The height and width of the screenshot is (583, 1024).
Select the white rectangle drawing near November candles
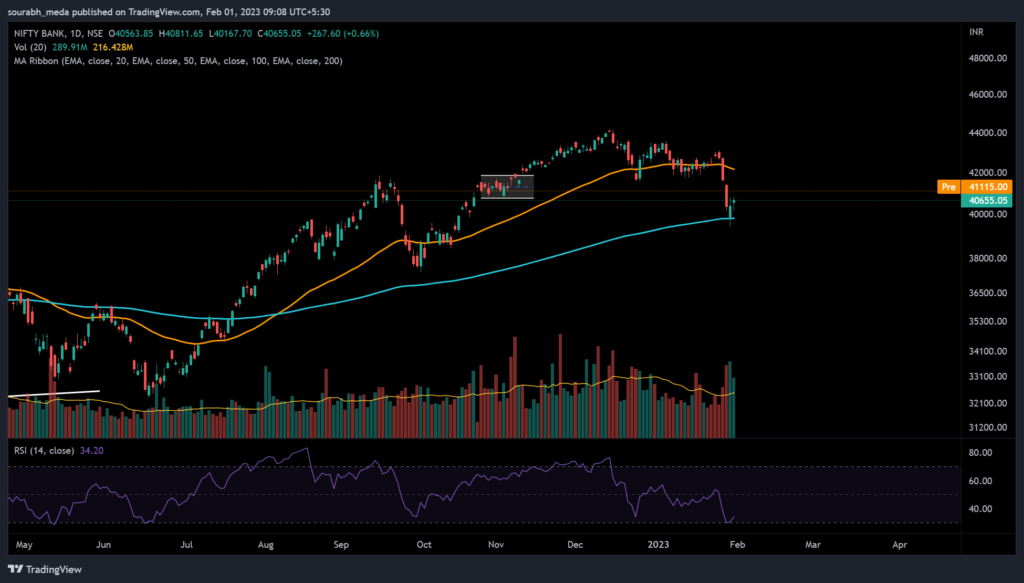coord(507,187)
